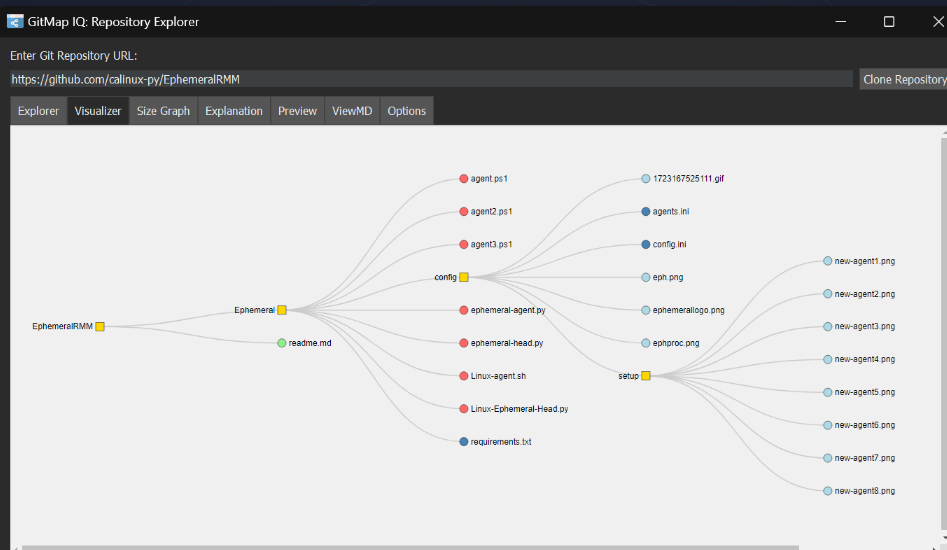
Task: Select the ephemerallogo.png node circle
Action: pyautogui.click(x=646, y=310)
